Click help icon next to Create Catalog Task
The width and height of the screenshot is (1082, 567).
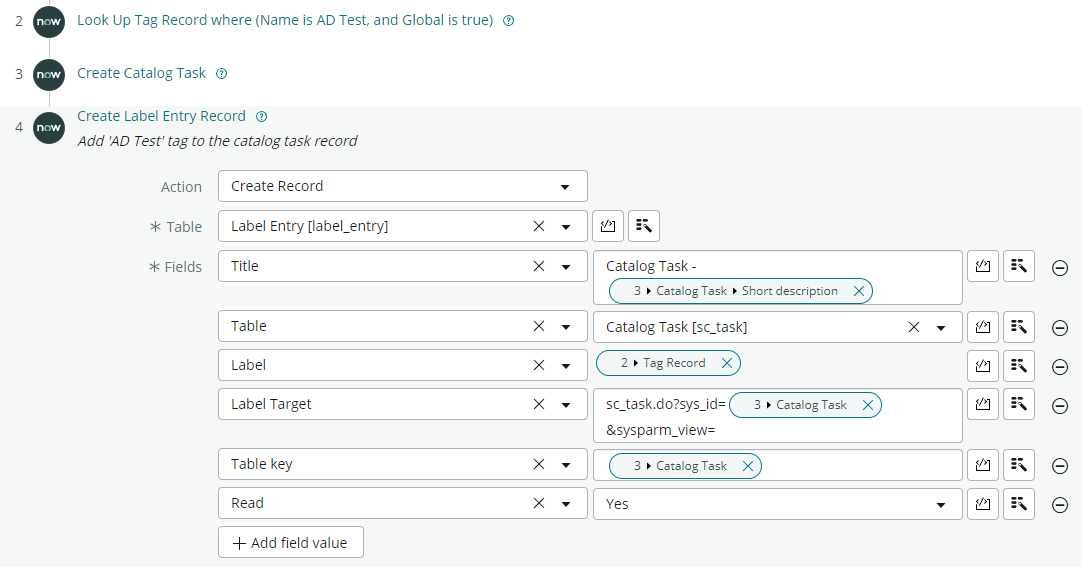[222, 74]
